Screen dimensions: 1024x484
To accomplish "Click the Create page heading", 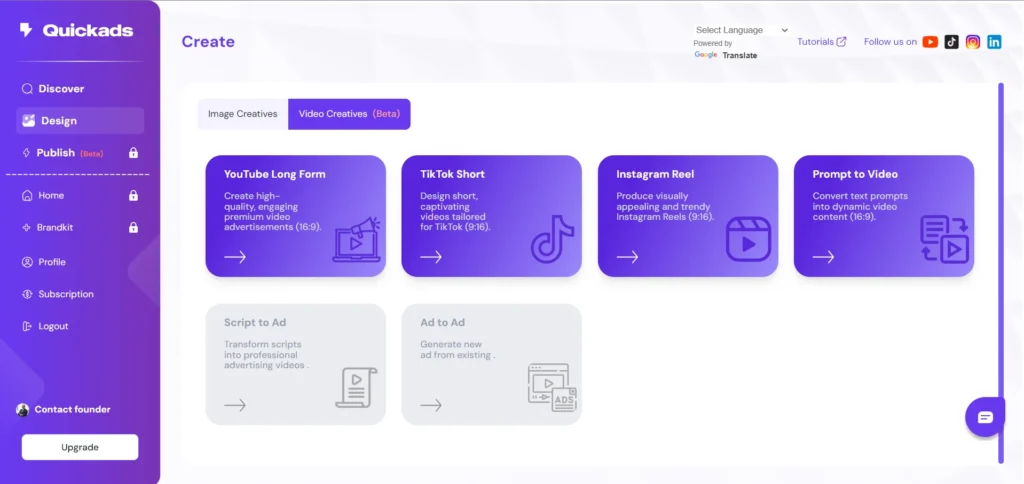I will coord(208,42).
